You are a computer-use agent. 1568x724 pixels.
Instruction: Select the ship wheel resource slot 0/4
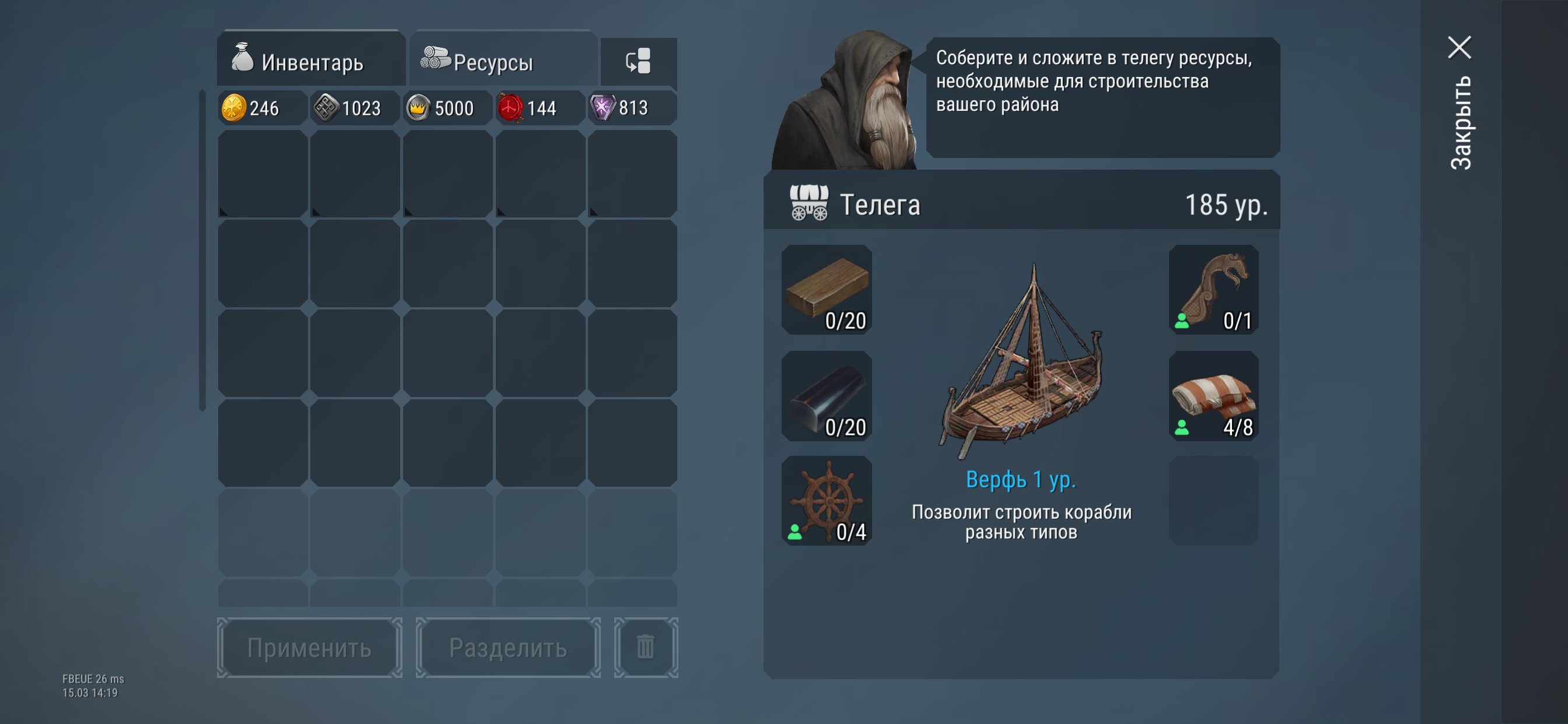click(x=827, y=501)
